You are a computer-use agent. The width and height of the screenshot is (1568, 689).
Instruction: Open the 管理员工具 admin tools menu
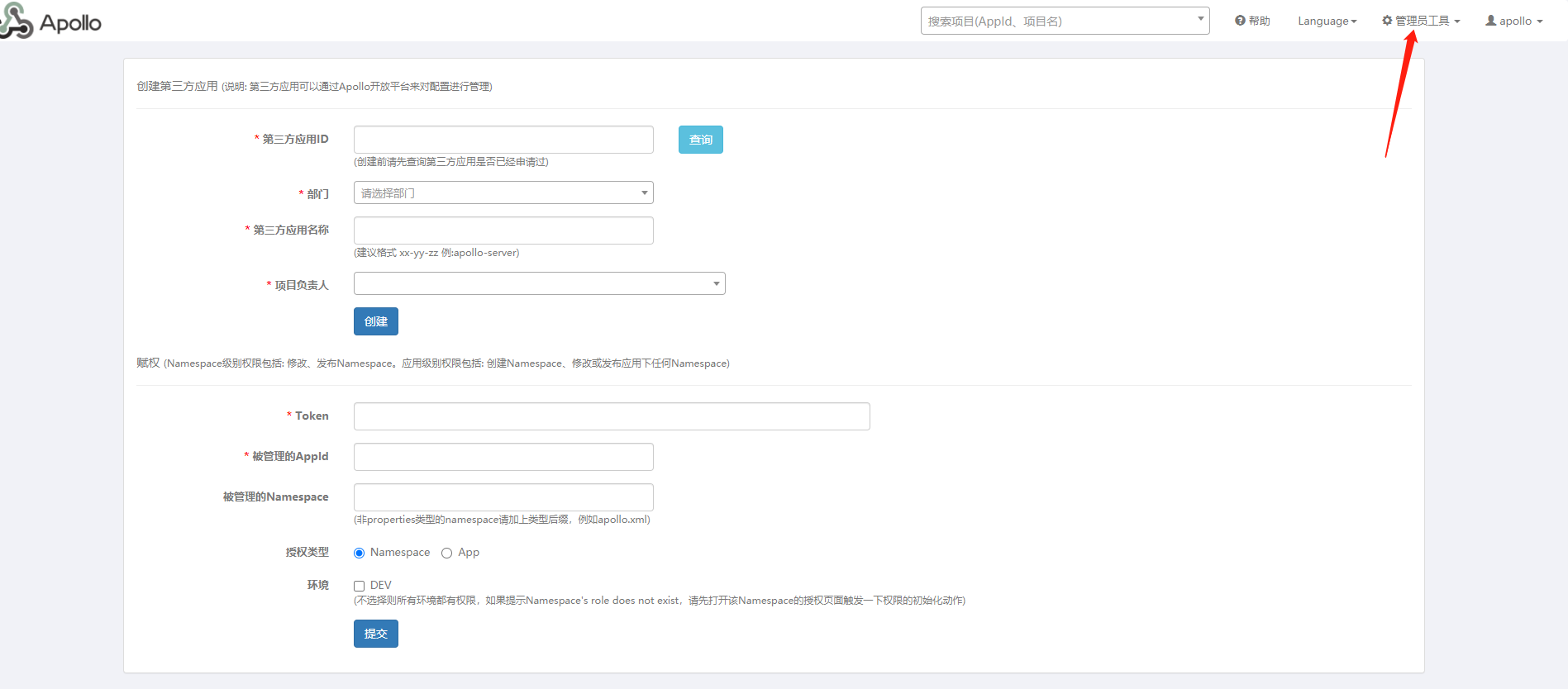click(1421, 21)
